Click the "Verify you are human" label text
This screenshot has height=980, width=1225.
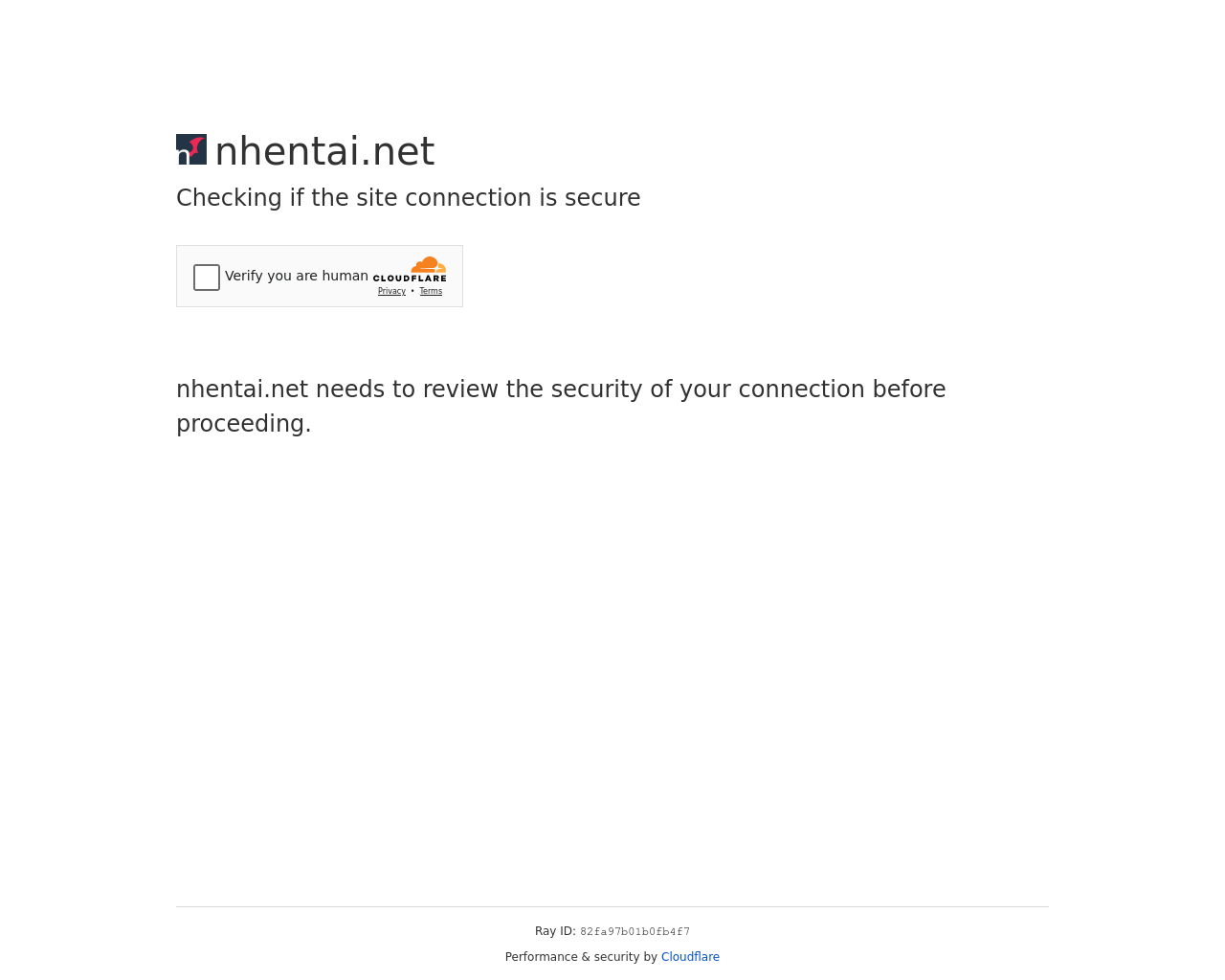[297, 276]
